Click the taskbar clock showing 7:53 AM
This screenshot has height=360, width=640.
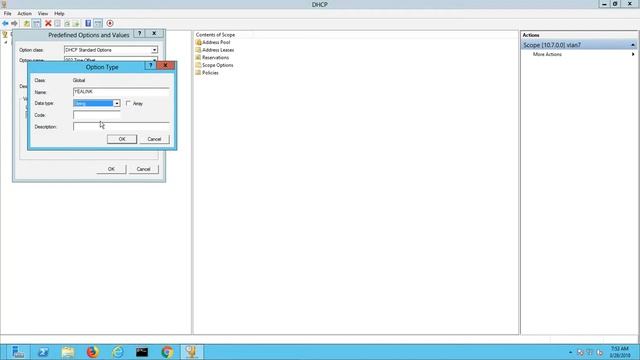click(x=619, y=352)
